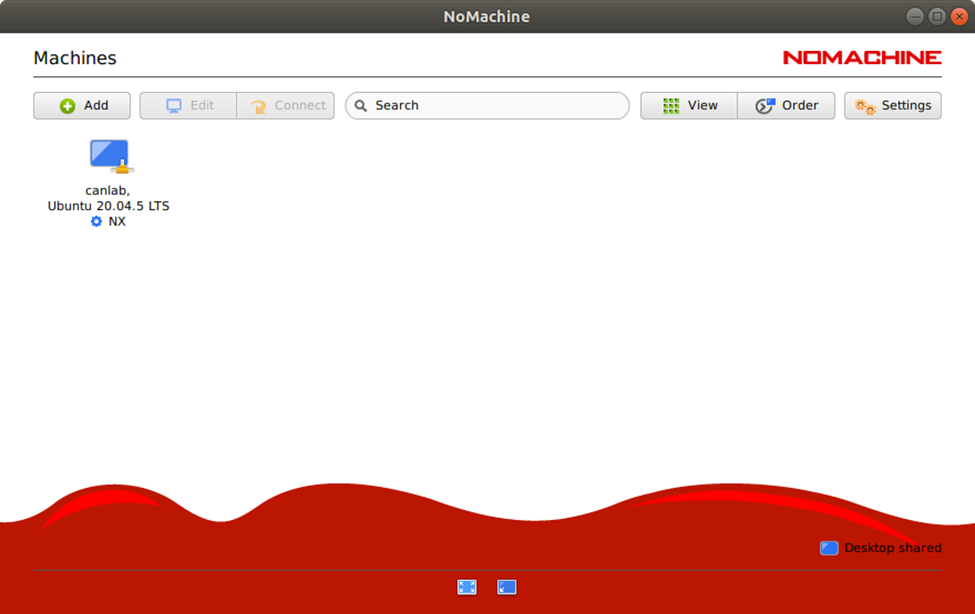Open NoMachine Settings
This screenshot has height=614, width=975.
893,106
